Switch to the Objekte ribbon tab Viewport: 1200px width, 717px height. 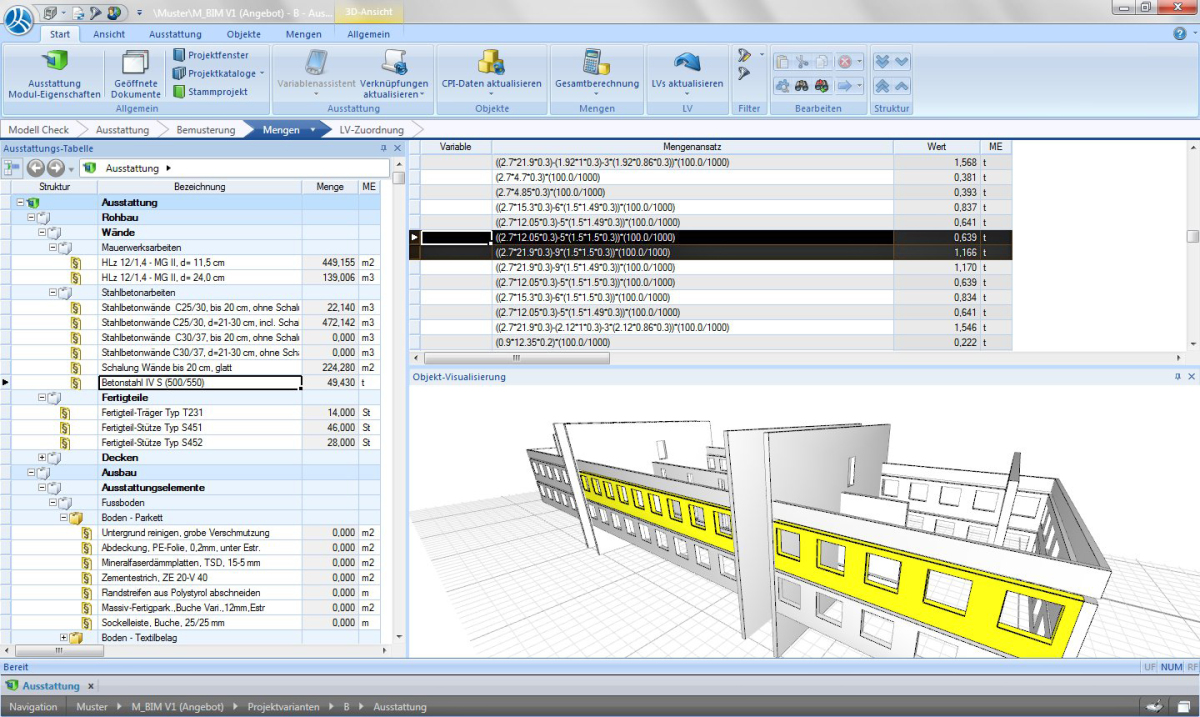click(243, 34)
